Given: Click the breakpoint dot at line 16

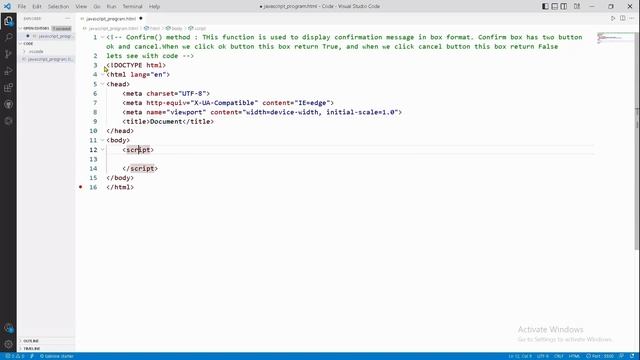Looking at the screenshot, I should coord(80,187).
